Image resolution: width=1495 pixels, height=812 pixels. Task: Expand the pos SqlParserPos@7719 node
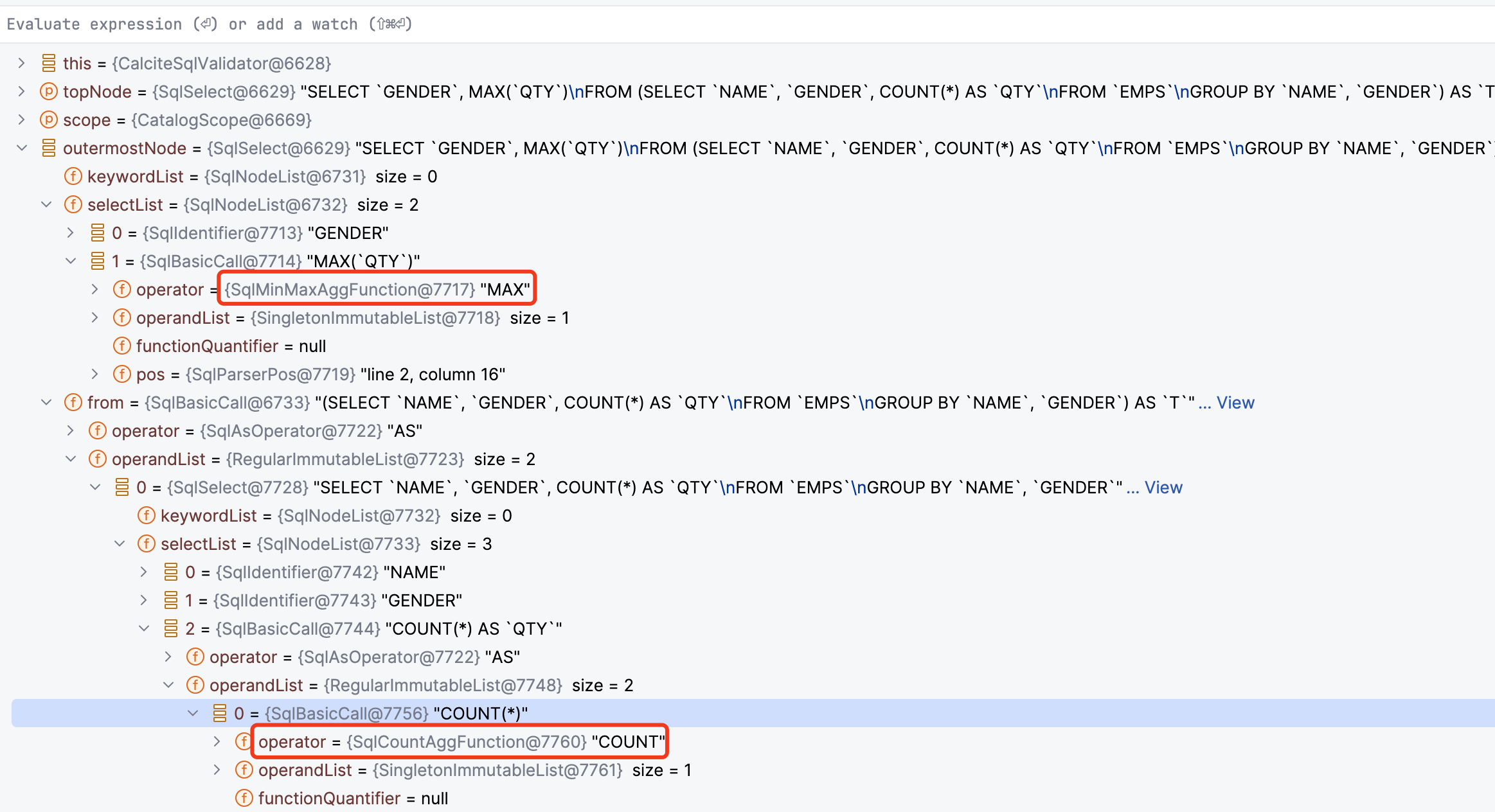pyautogui.click(x=95, y=374)
